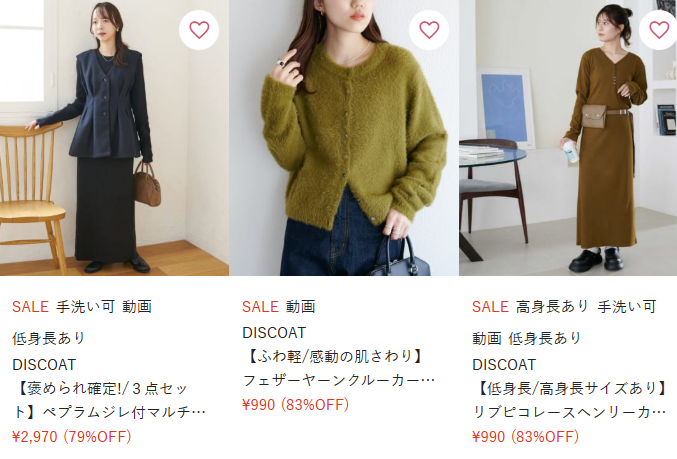This screenshot has width=677, height=459.
Task: Open the brown ribbed dress product photo
Action: [x=568, y=138]
